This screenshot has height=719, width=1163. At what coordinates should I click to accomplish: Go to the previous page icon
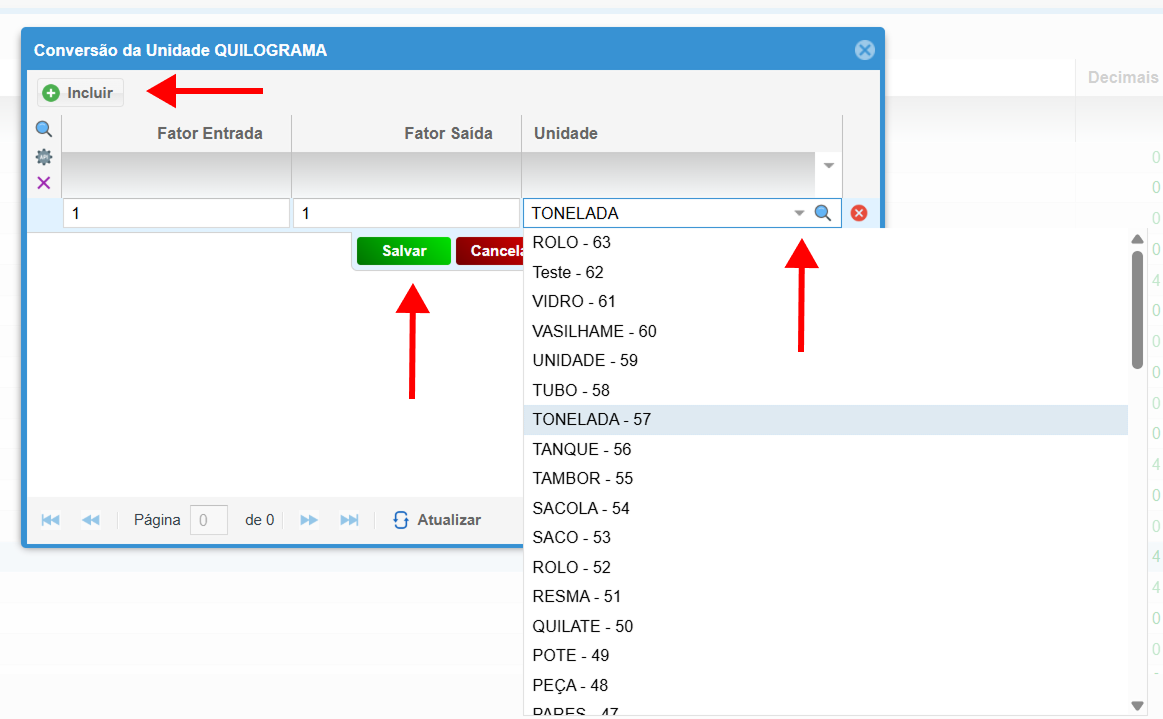(x=90, y=520)
